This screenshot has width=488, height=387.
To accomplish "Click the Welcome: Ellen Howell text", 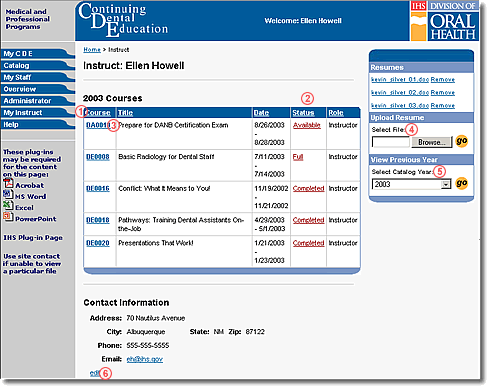I will (303, 21).
